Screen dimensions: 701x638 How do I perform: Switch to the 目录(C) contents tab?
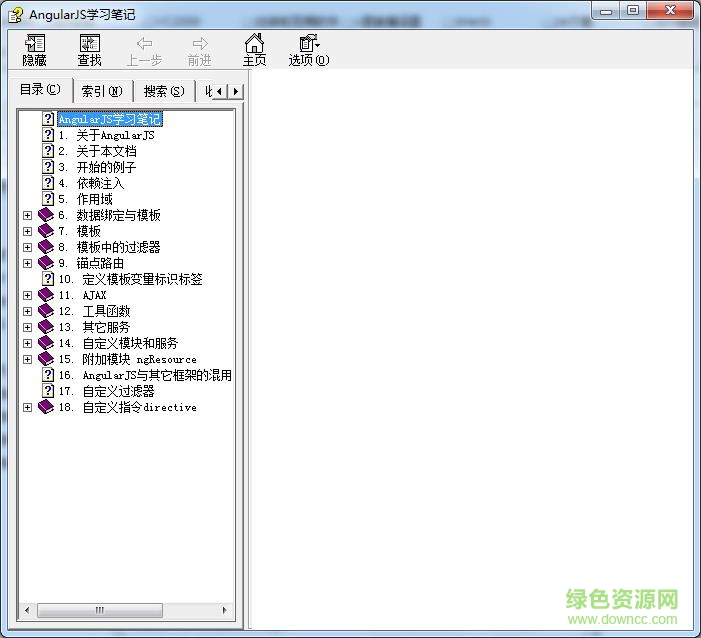[41, 90]
